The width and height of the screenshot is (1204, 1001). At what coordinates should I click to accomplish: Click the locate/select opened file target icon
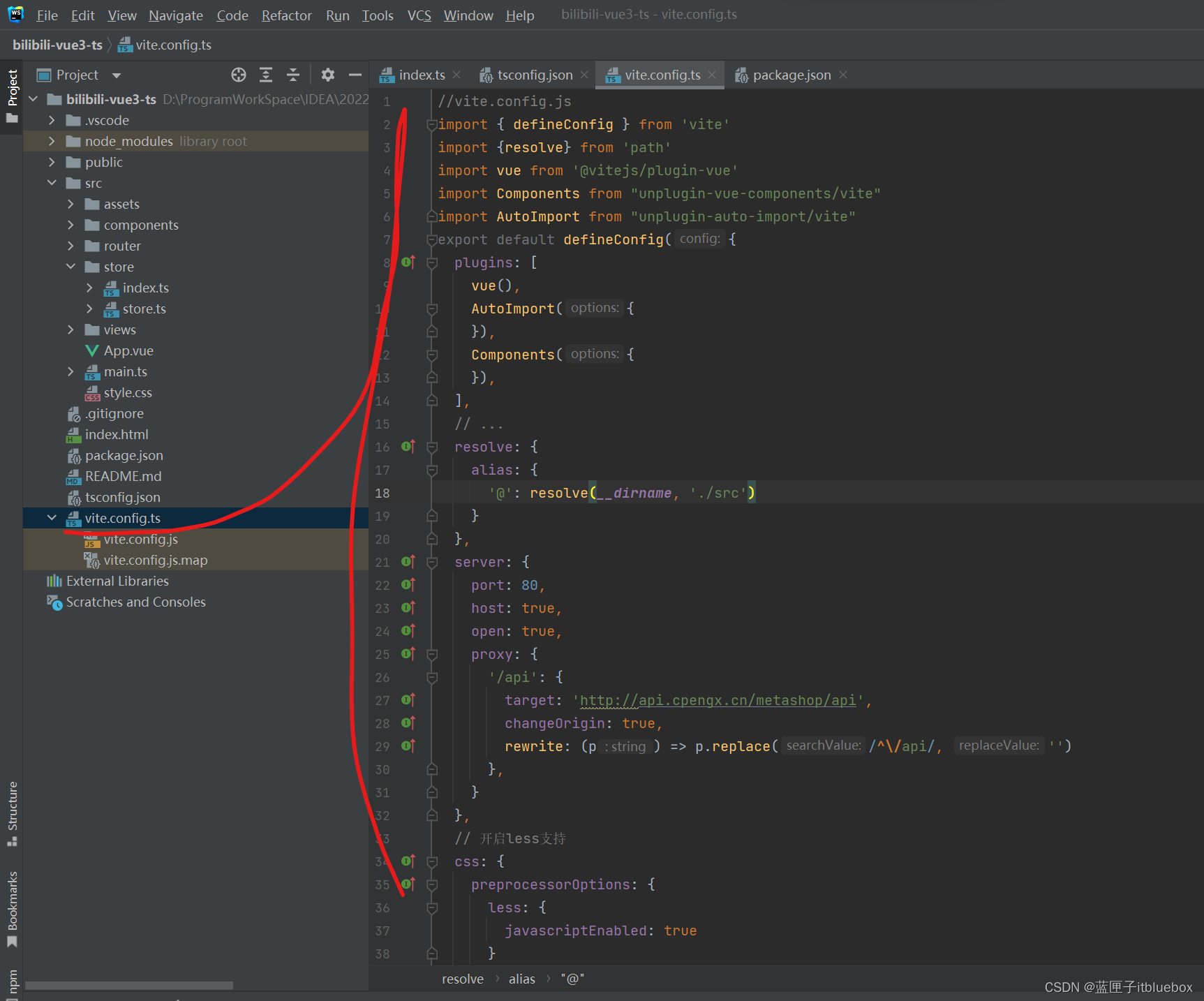coord(239,75)
